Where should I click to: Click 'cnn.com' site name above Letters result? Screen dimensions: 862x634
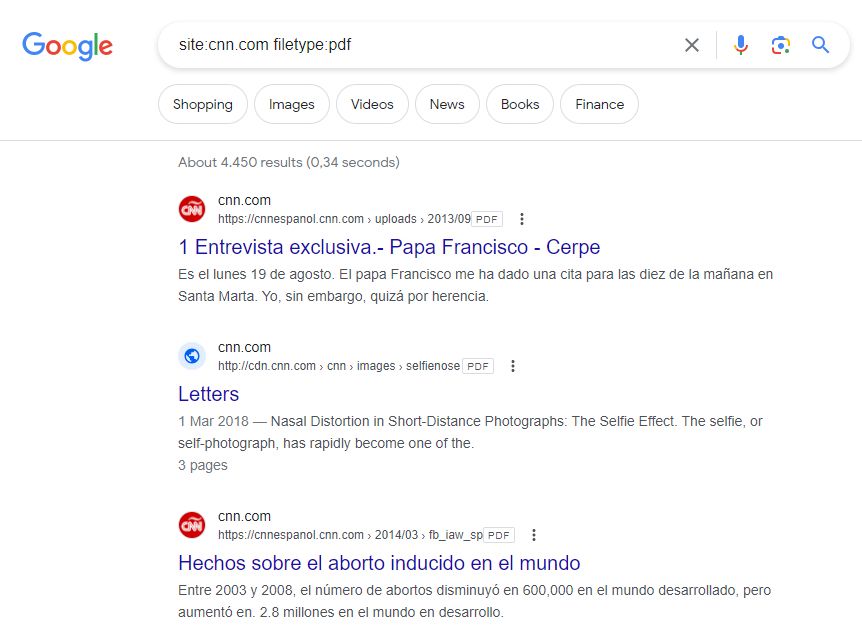(x=244, y=348)
